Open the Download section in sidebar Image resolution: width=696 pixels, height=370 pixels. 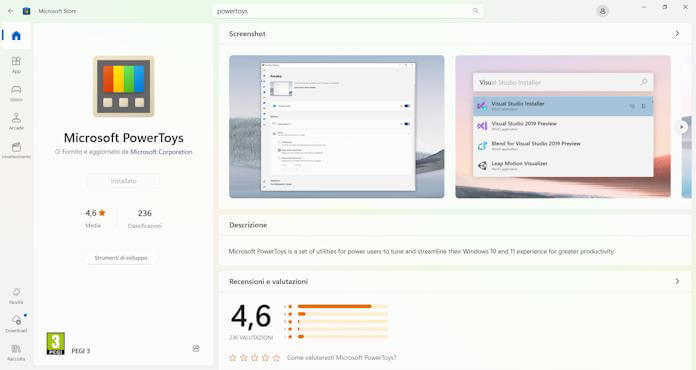tap(16, 324)
